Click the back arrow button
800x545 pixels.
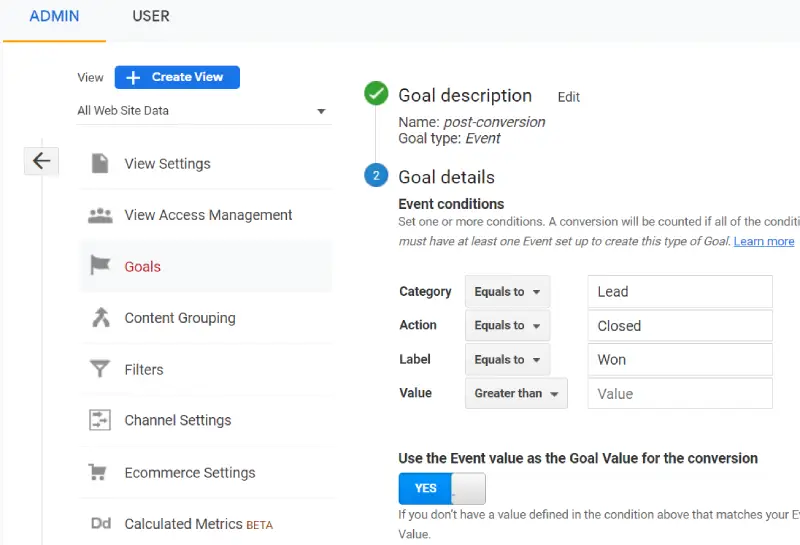click(x=41, y=161)
